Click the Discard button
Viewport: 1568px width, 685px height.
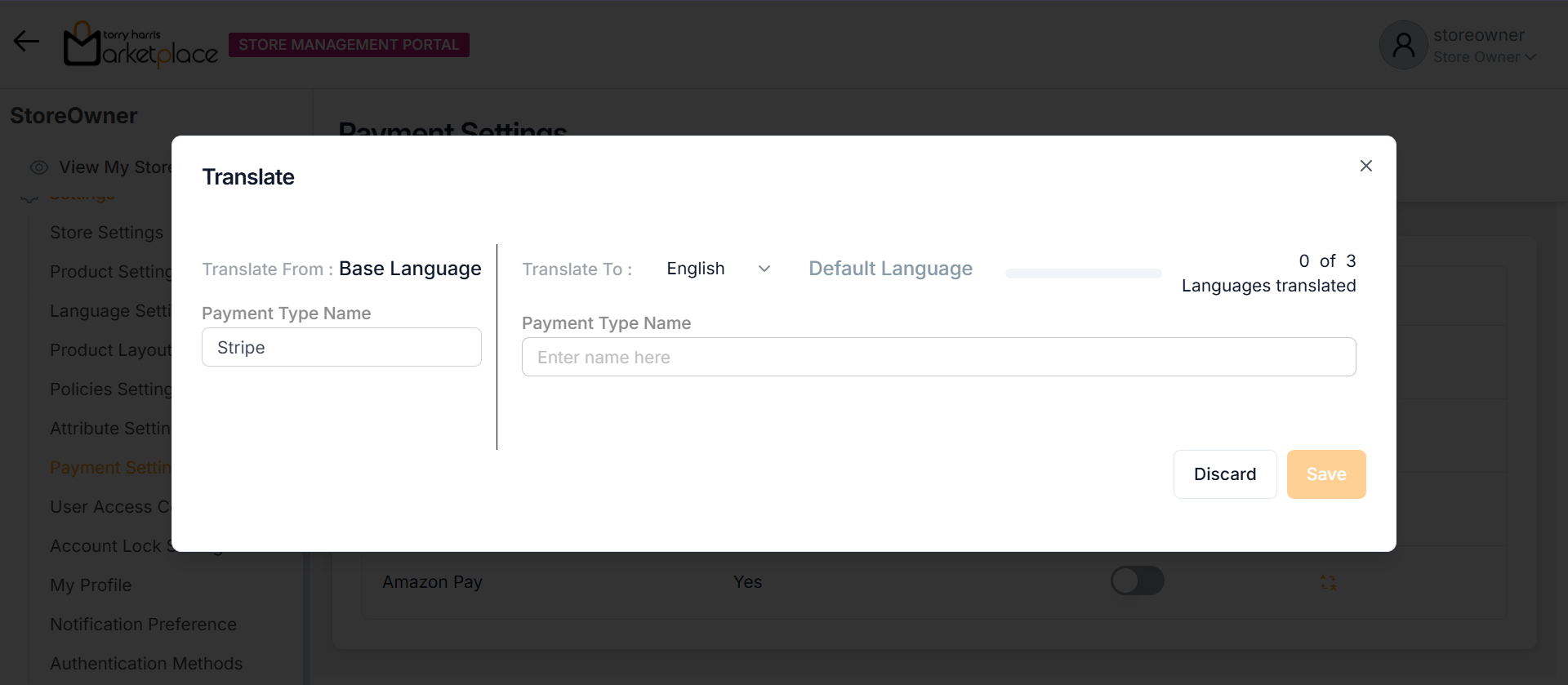[1224, 474]
